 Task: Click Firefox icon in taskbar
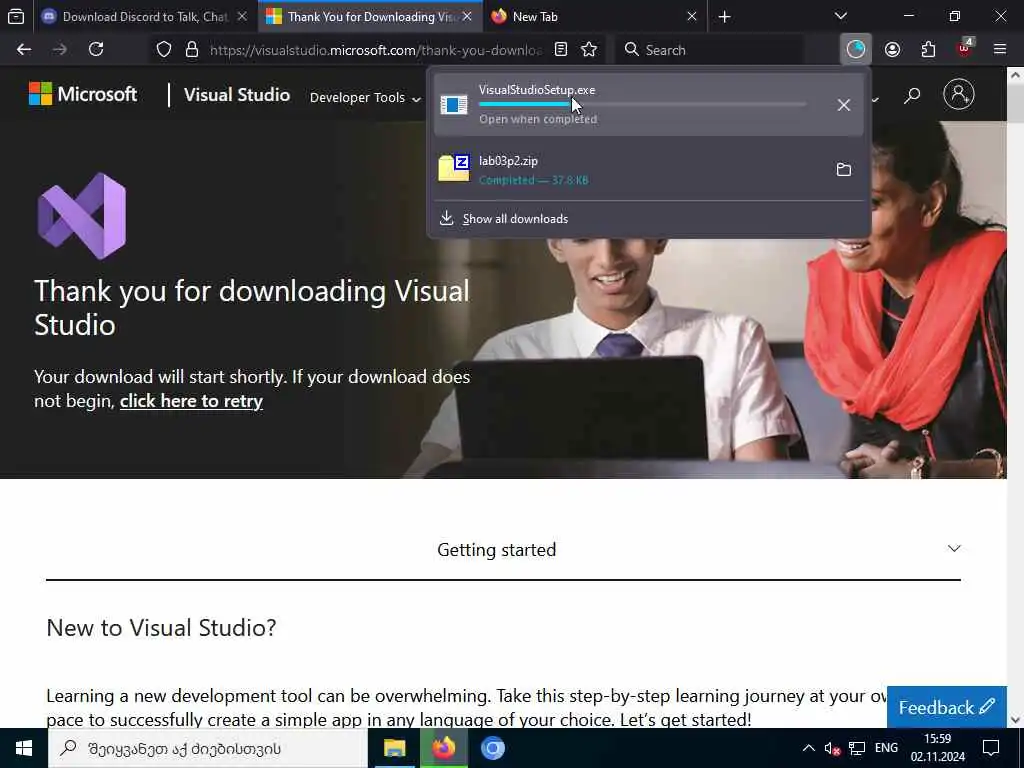point(443,748)
